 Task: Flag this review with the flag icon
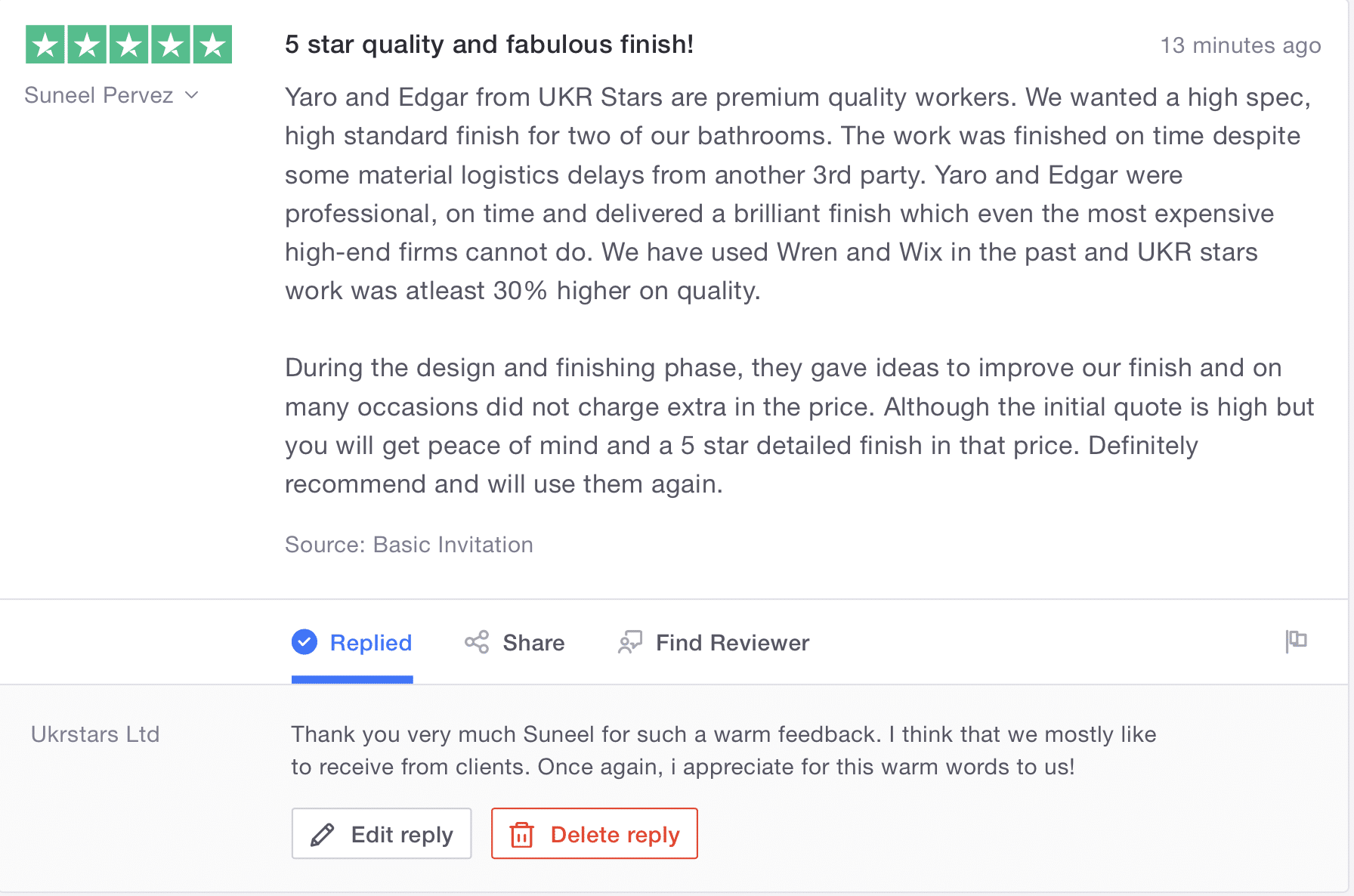tap(1297, 641)
